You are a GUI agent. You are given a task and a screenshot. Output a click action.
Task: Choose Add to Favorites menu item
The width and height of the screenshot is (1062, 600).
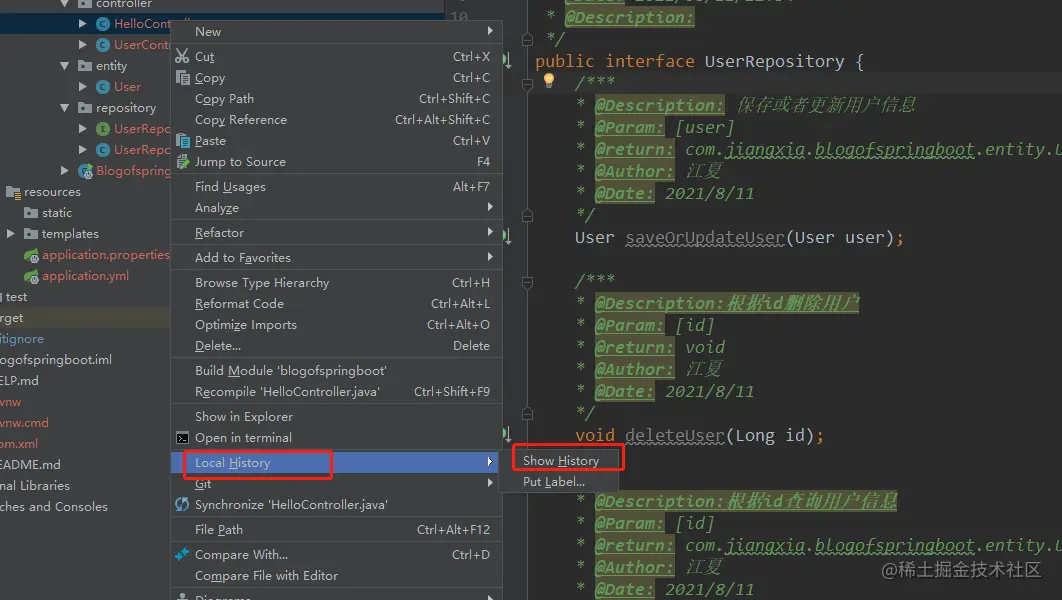336,257
